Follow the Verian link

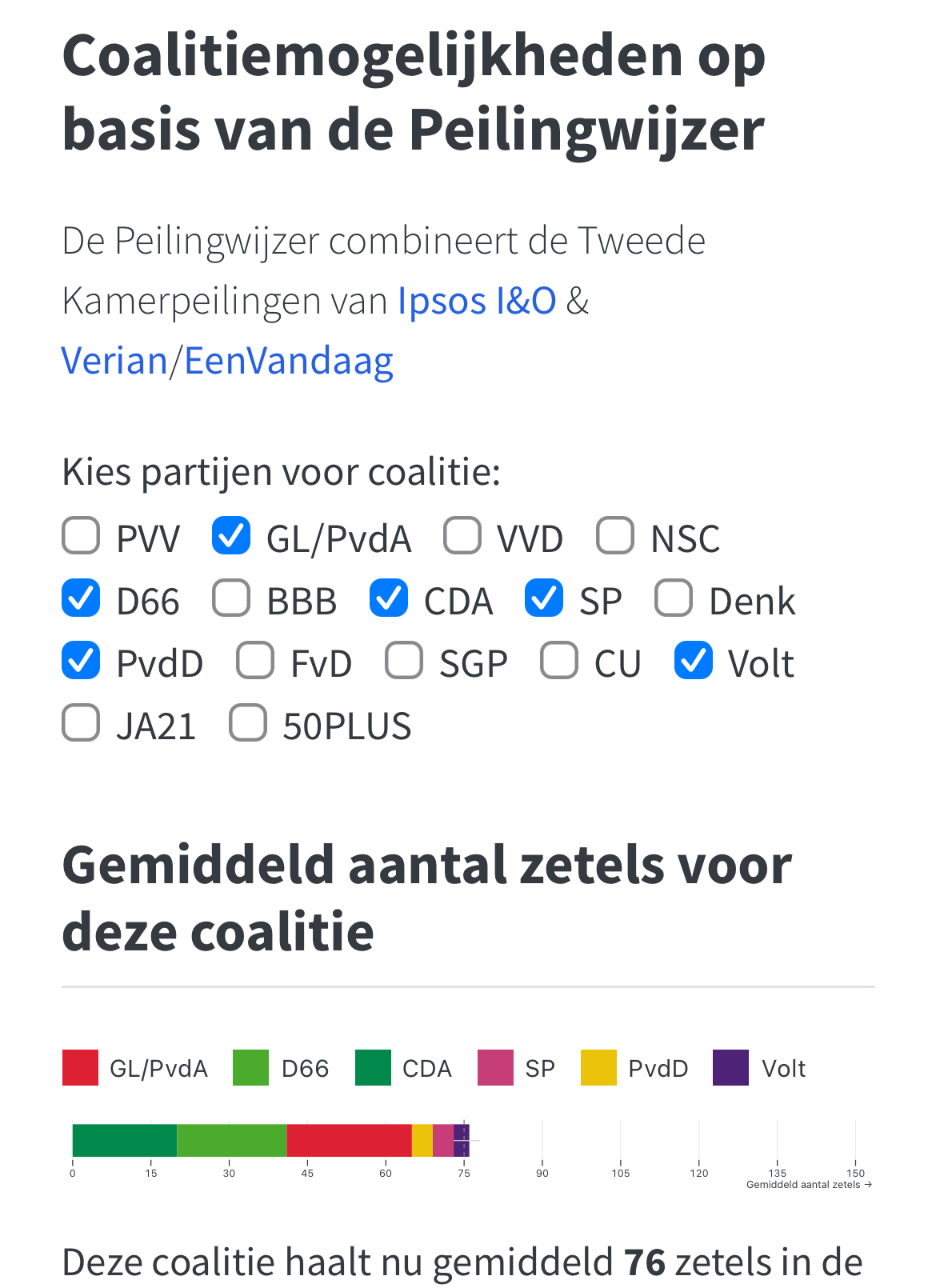(x=114, y=362)
